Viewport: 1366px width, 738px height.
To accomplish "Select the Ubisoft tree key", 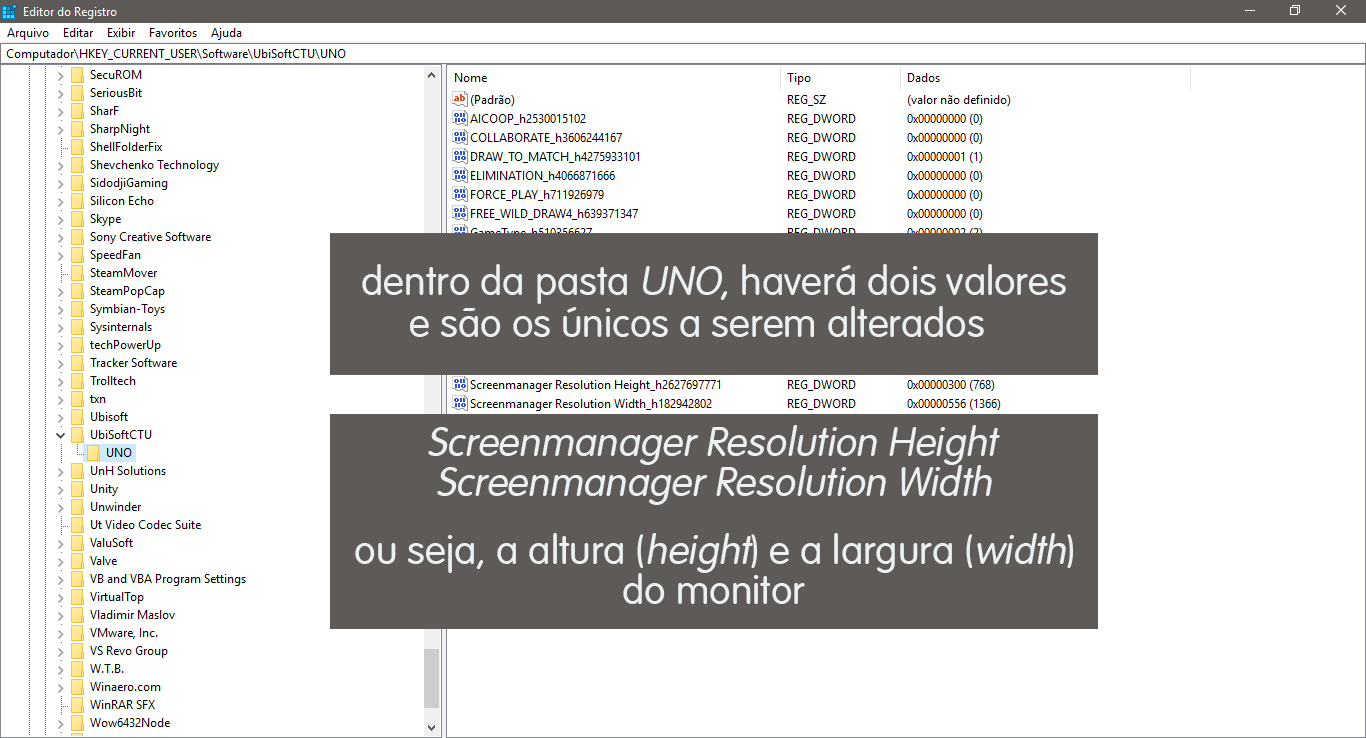I will (109, 417).
